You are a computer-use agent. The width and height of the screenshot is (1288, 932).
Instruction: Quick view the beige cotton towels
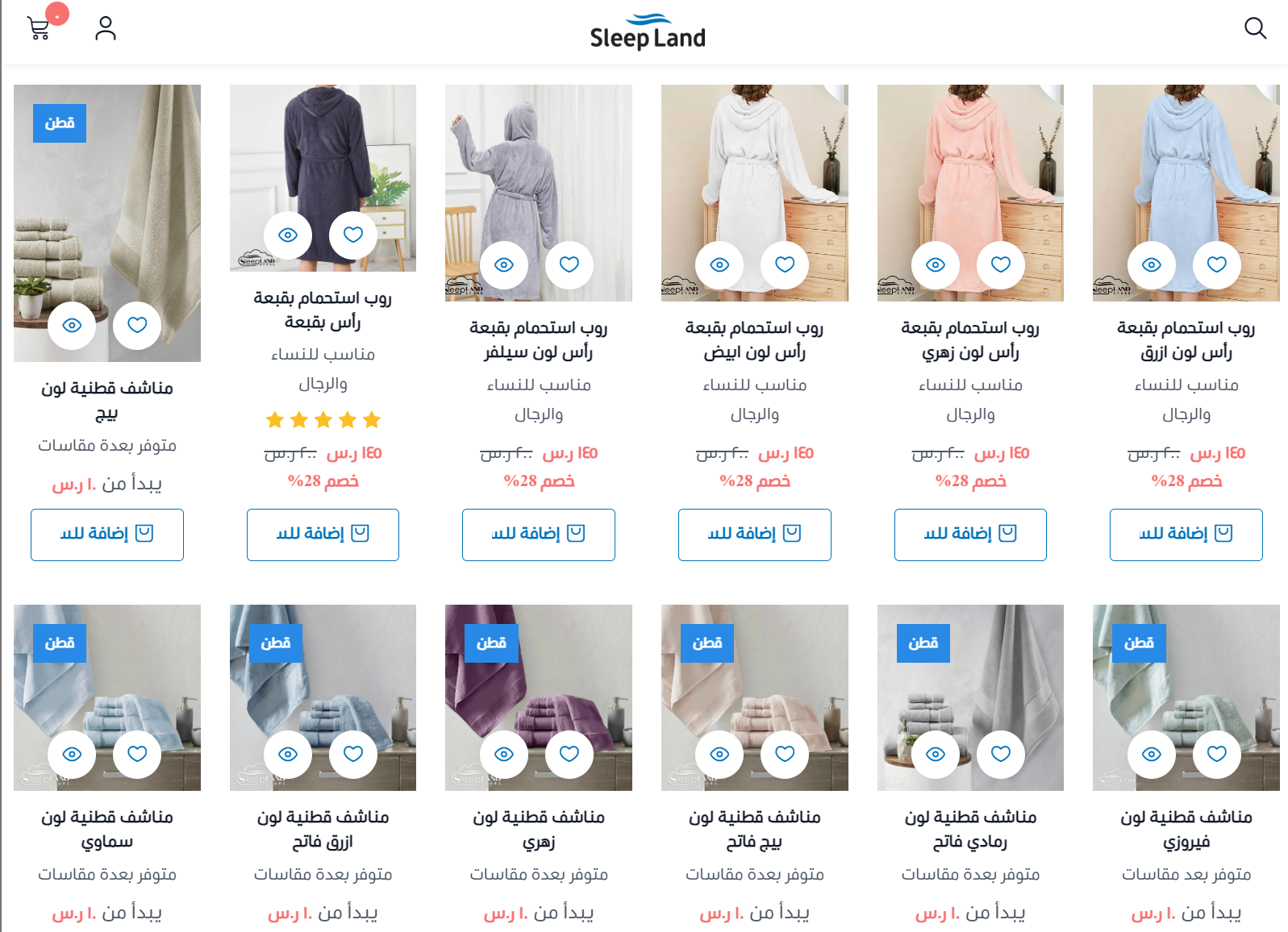click(72, 325)
